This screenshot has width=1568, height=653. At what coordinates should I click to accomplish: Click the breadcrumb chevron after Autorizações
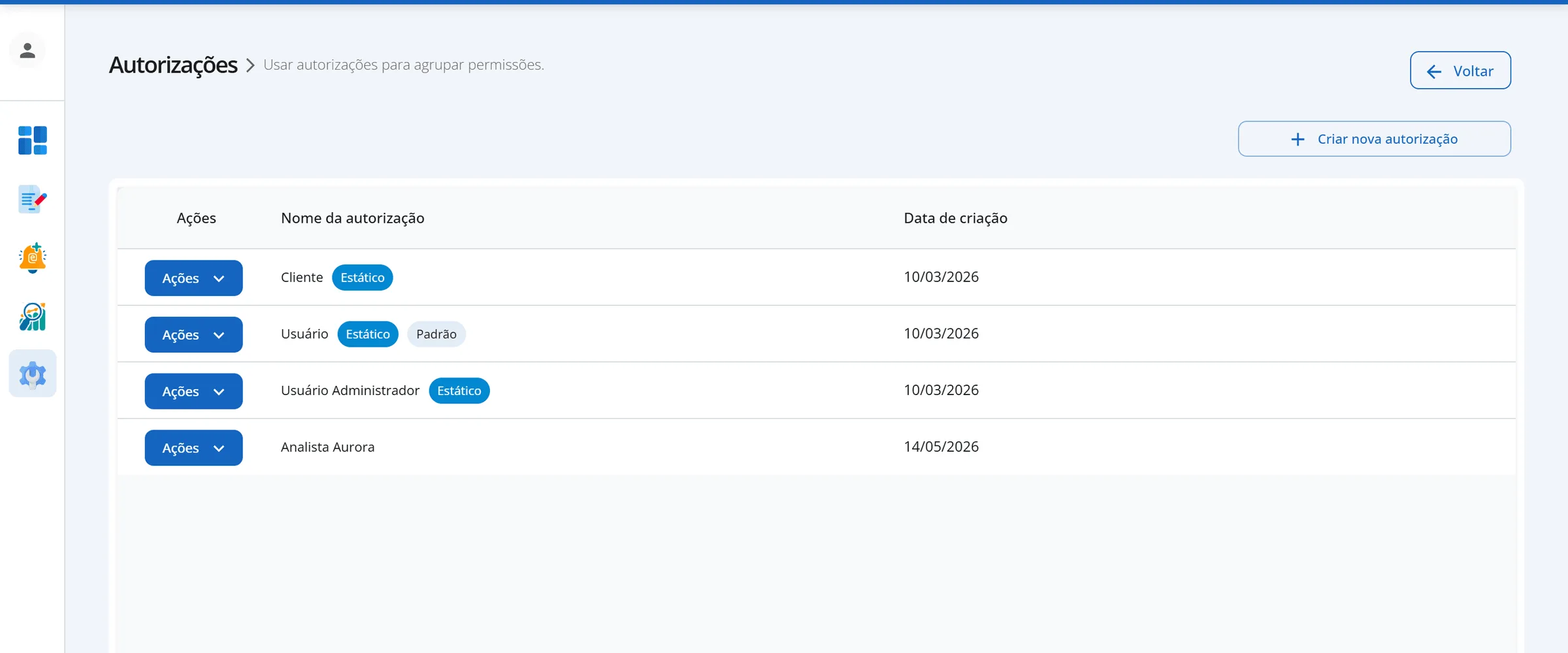click(250, 65)
